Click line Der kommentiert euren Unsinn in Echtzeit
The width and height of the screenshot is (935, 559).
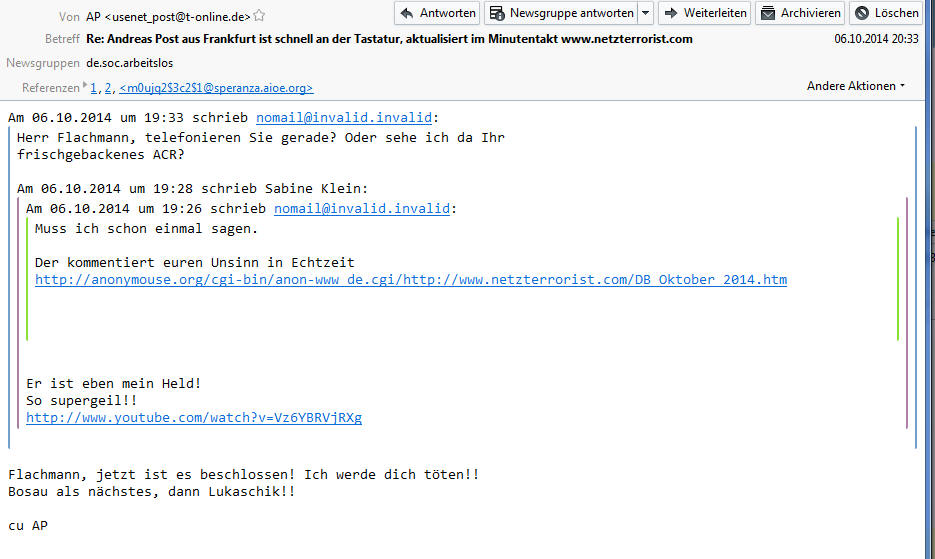(194, 262)
